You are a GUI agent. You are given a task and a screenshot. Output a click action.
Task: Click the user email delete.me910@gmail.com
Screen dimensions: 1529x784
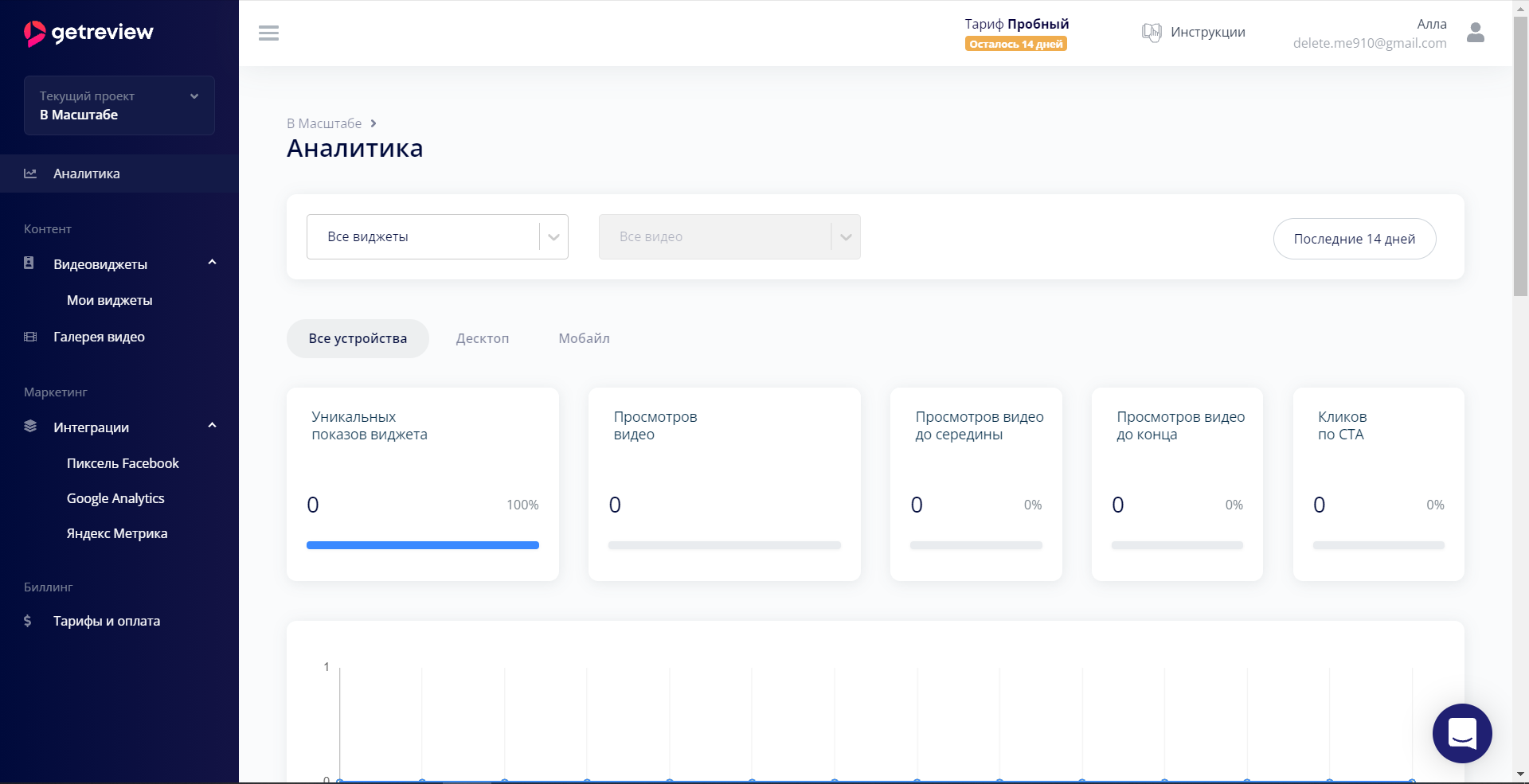(1370, 43)
